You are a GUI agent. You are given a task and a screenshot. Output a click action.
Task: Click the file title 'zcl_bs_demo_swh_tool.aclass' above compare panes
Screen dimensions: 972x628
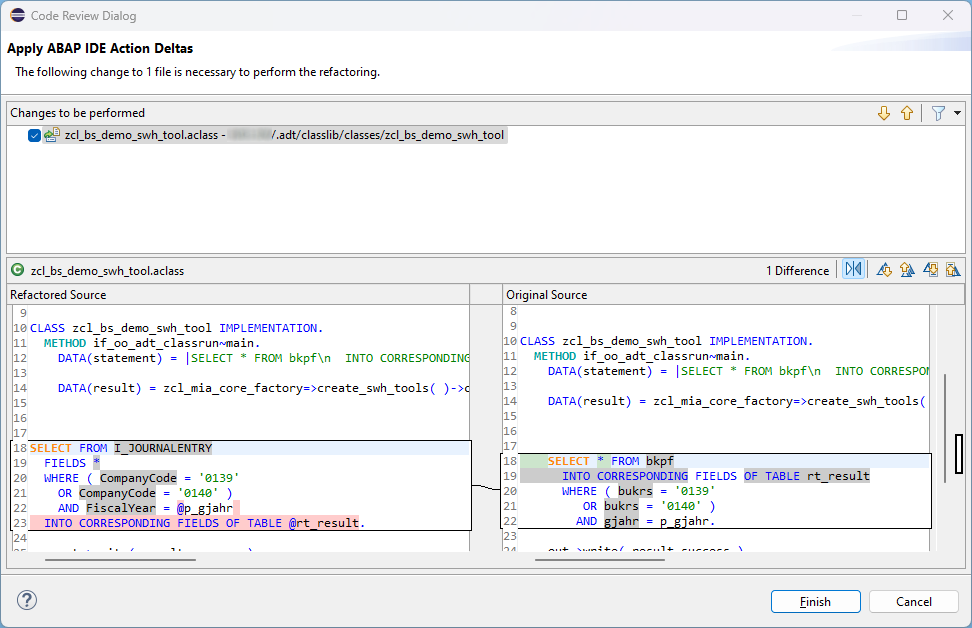(x=107, y=271)
